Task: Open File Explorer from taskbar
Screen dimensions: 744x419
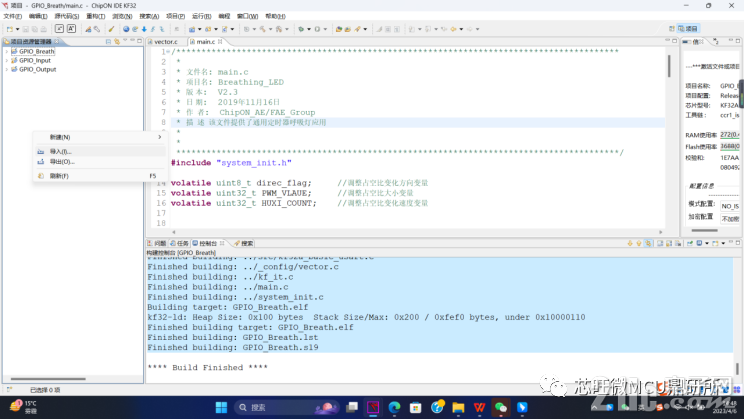Action: [458, 407]
